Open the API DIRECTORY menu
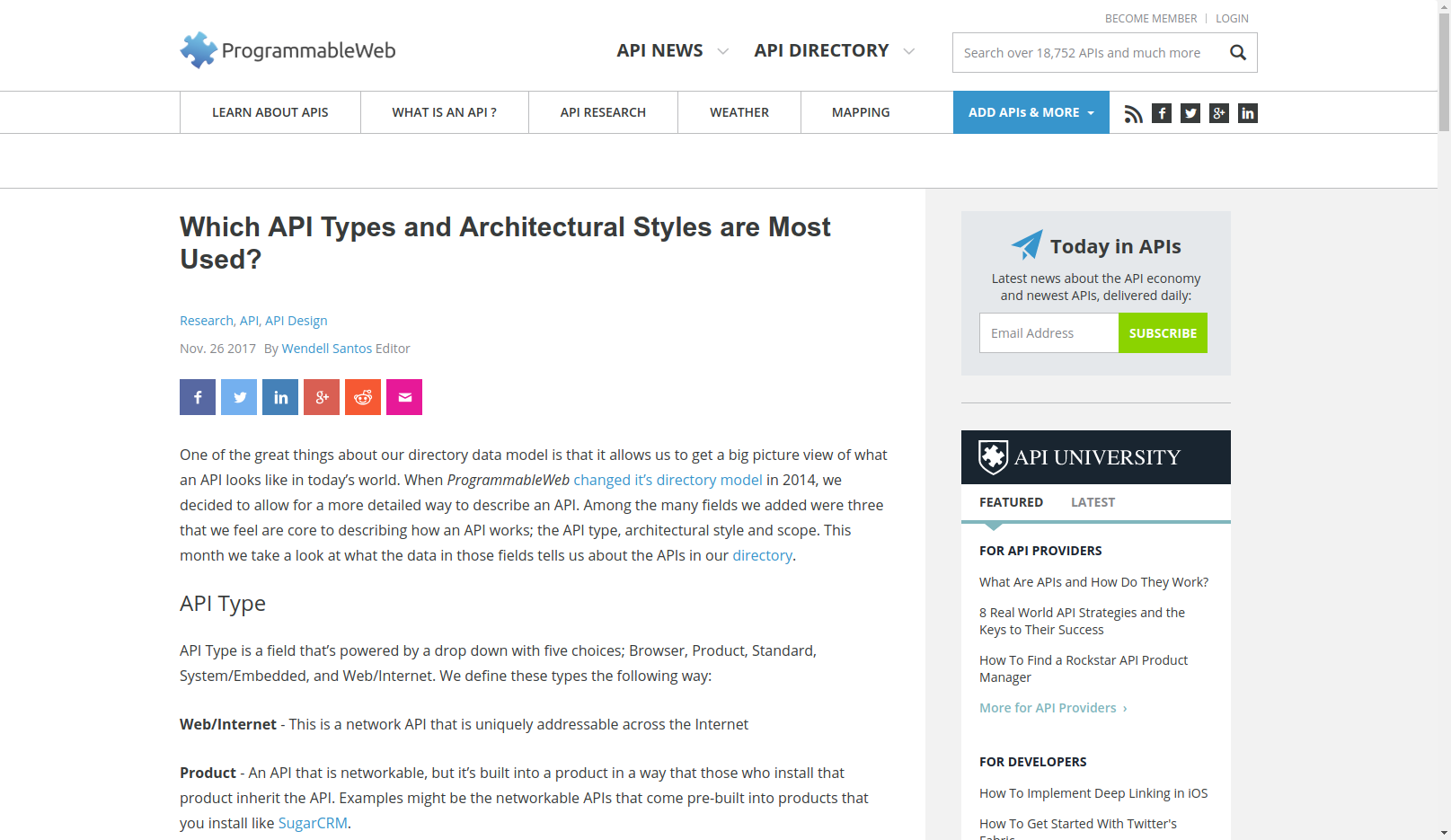1451x840 pixels. click(821, 50)
